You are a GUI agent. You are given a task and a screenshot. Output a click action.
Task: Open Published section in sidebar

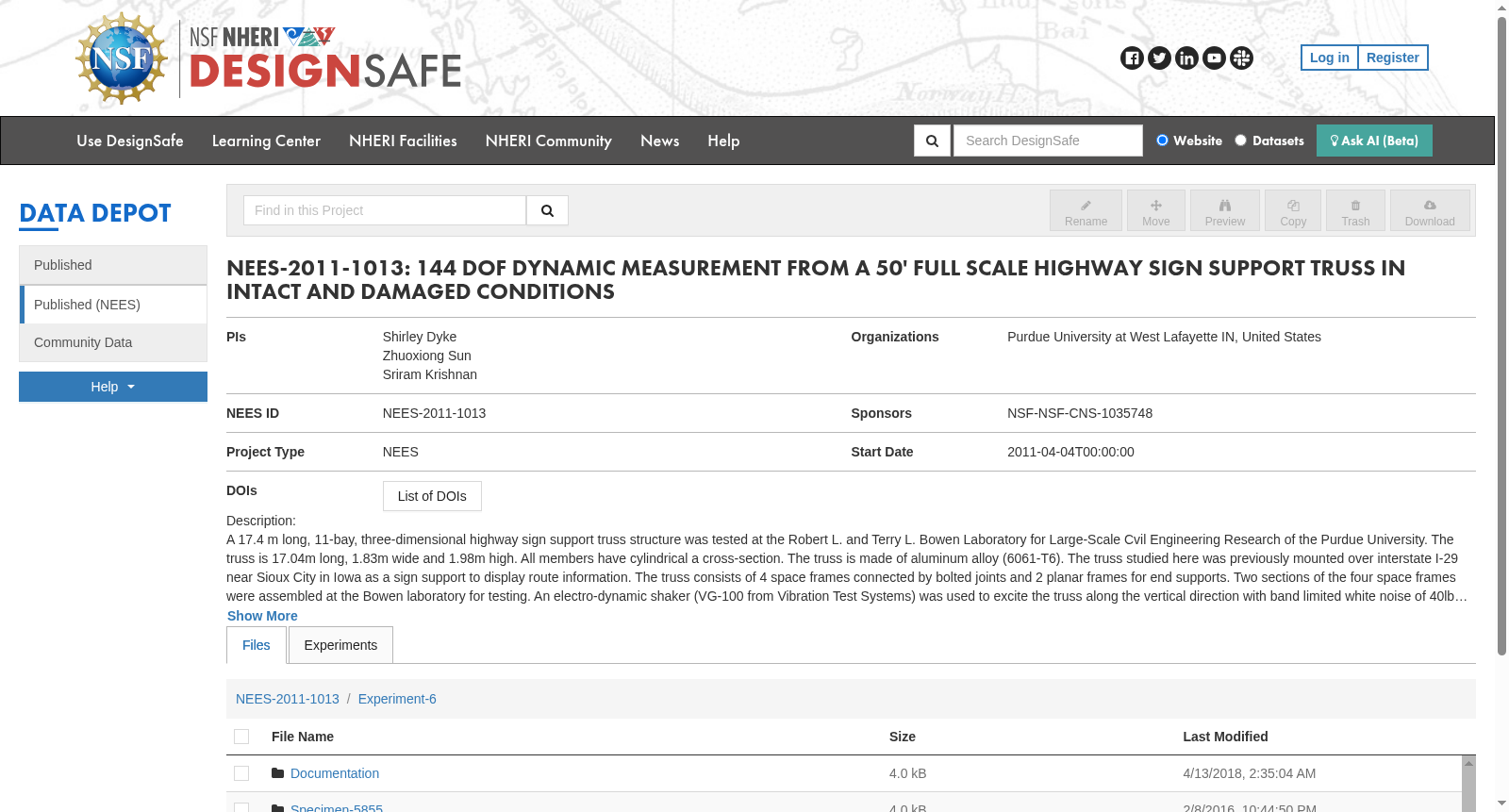(113, 265)
